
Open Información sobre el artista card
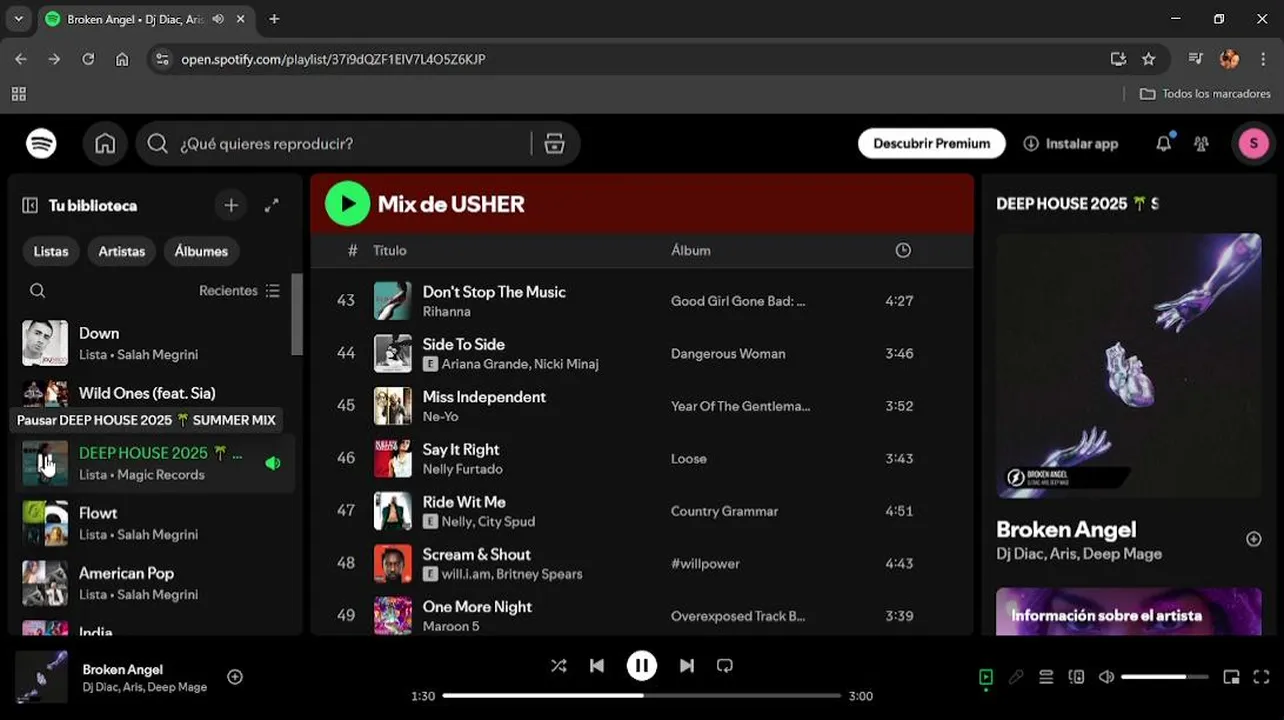coord(1129,611)
